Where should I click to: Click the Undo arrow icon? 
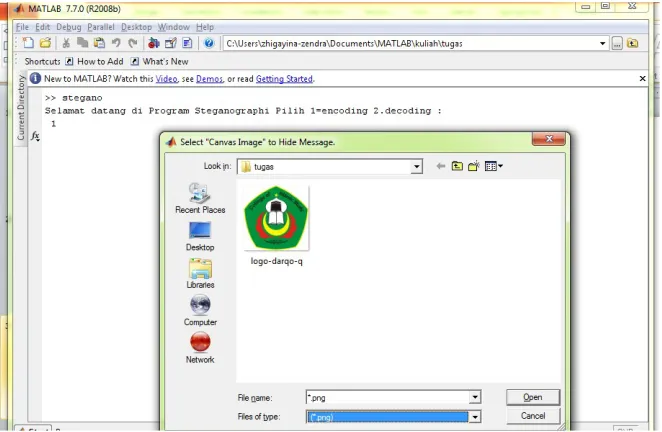[116, 43]
